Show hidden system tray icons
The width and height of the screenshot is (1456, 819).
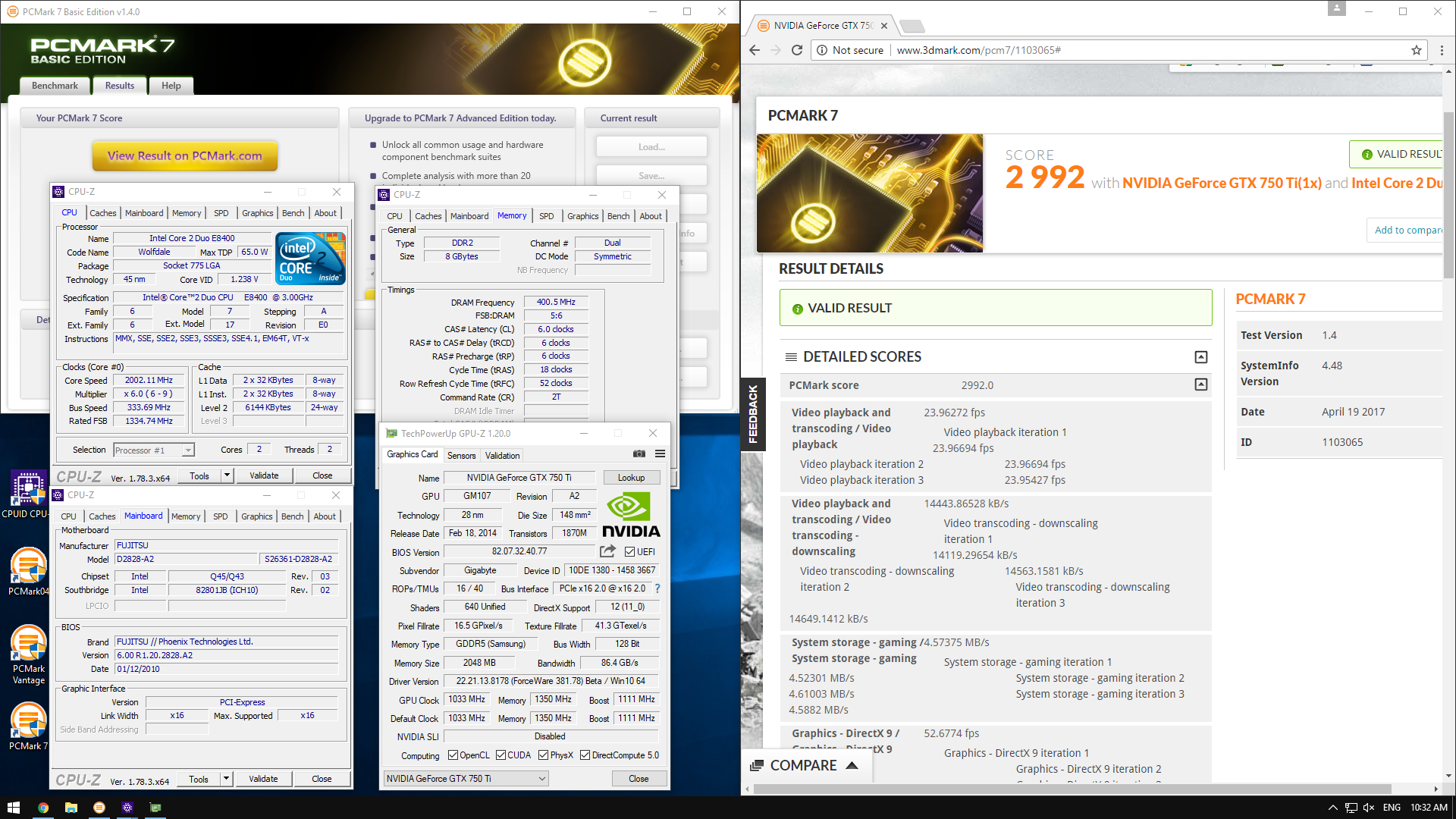tap(1332, 808)
